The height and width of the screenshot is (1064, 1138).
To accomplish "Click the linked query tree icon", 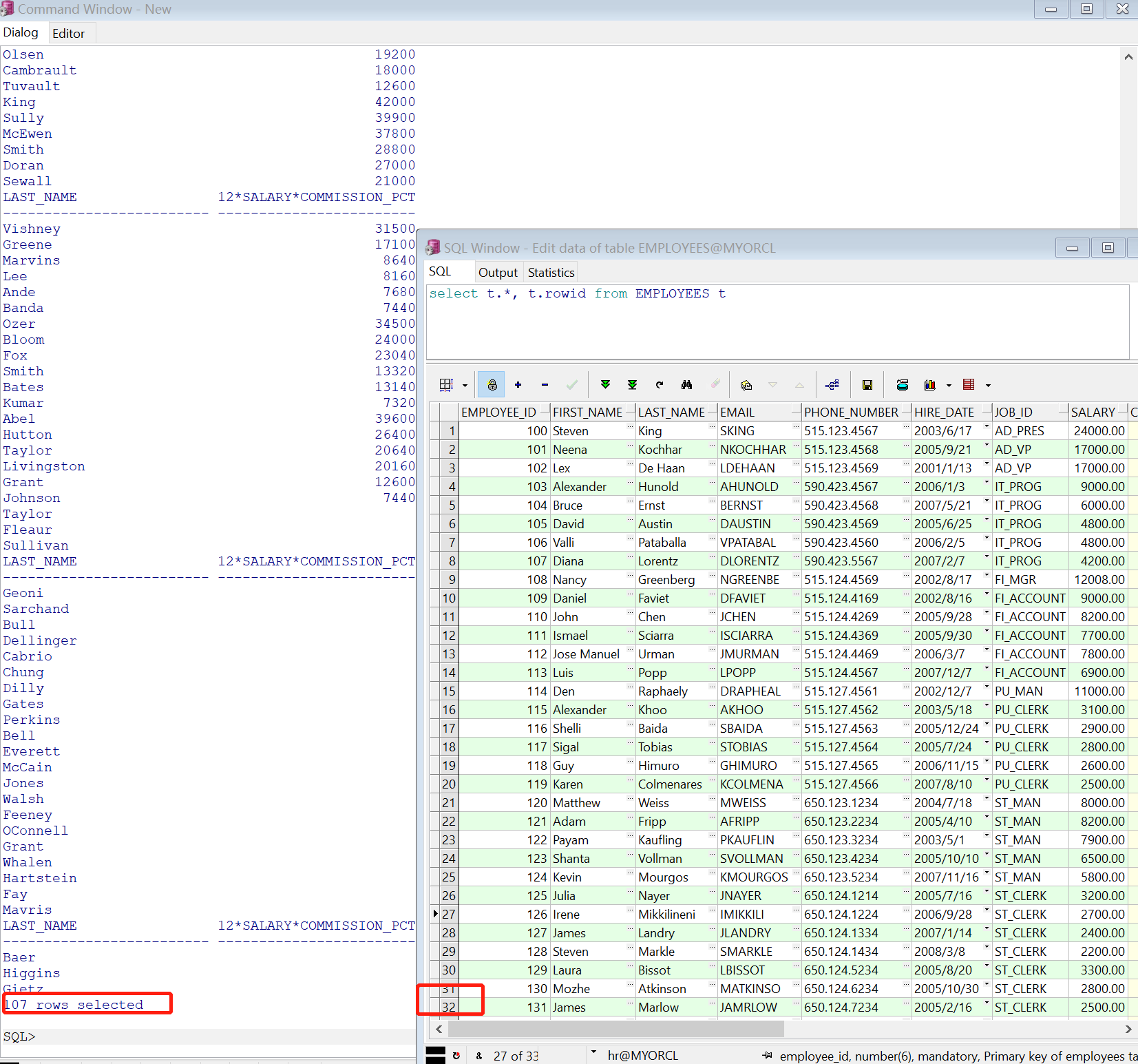I will tap(832, 385).
